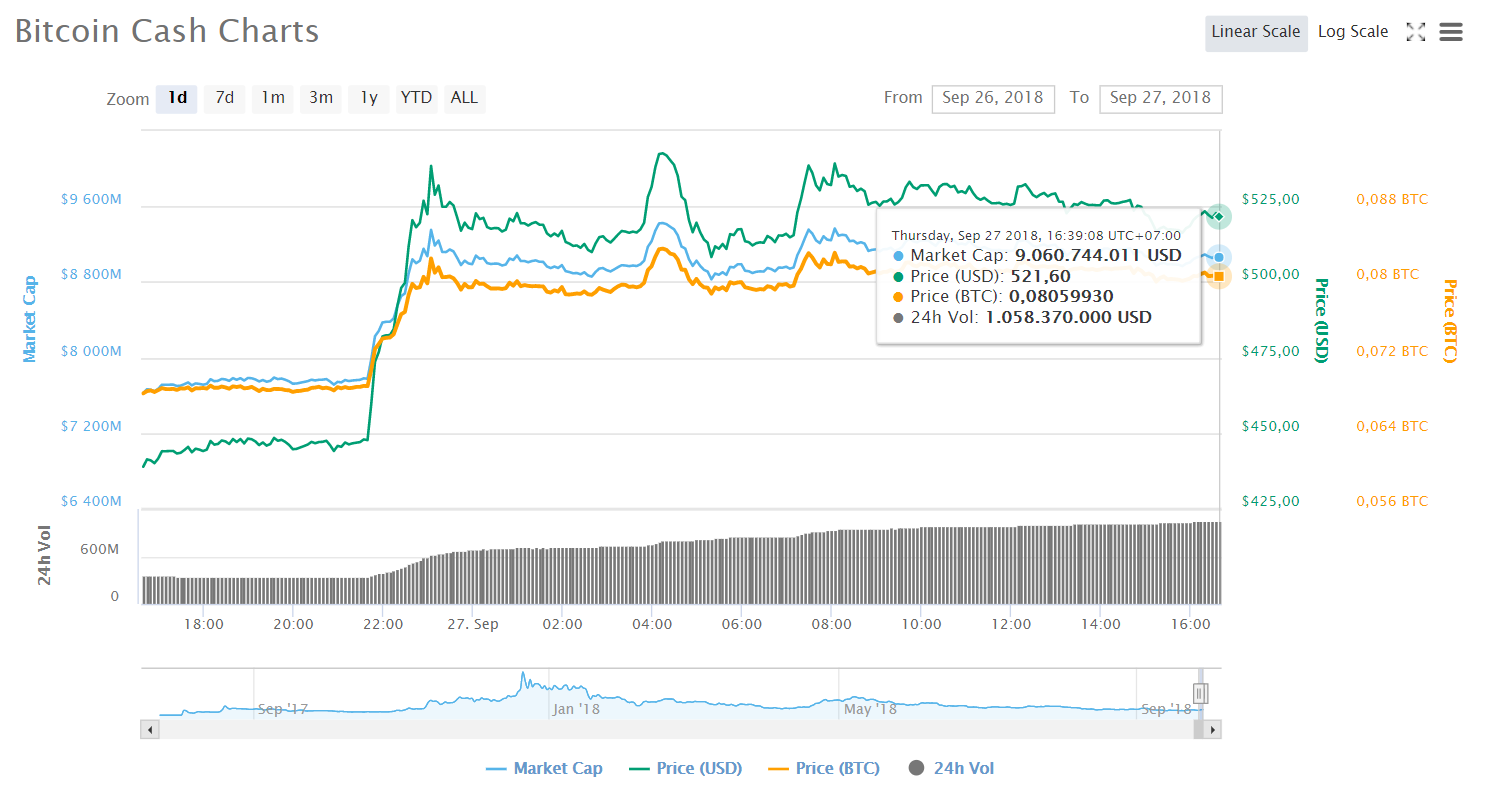
Task: Click the To date field Sep 27, 2018
Action: click(x=1160, y=98)
